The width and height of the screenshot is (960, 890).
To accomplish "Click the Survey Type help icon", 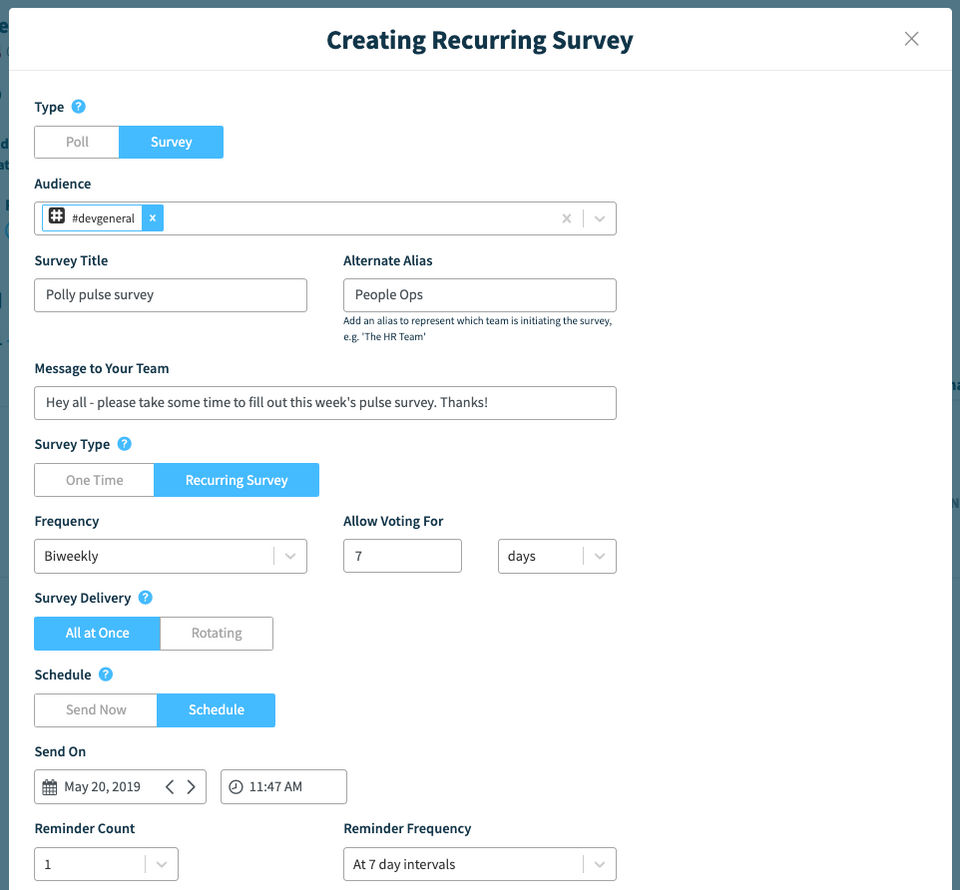I will pyautogui.click(x=124, y=444).
